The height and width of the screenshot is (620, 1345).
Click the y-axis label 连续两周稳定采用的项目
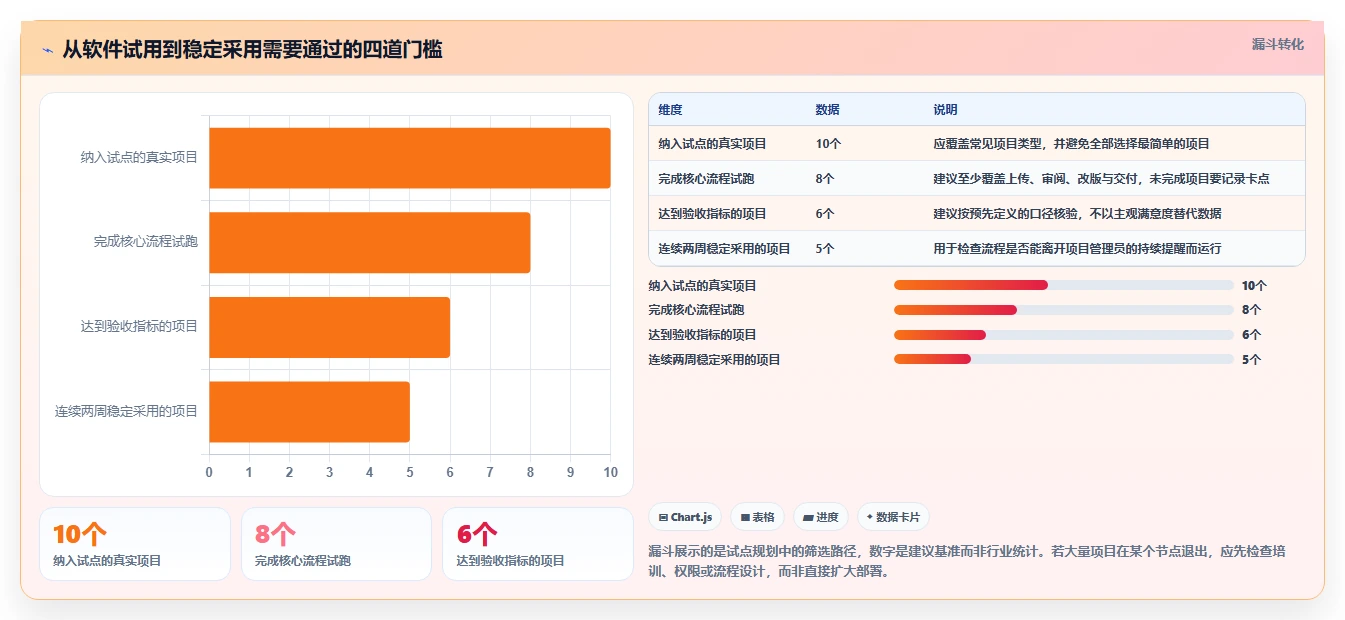pyautogui.click(x=127, y=411)
